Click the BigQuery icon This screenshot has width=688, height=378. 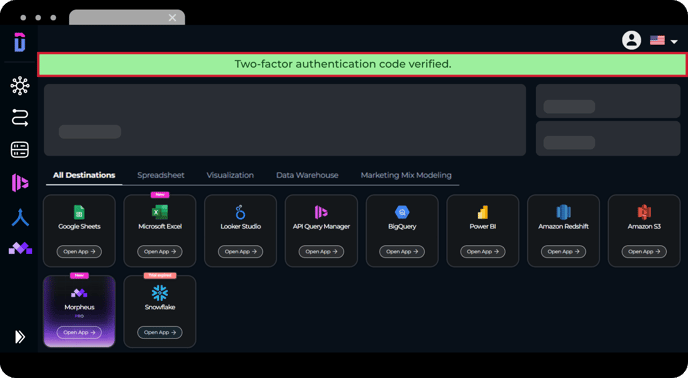click(x=402, y=212)
